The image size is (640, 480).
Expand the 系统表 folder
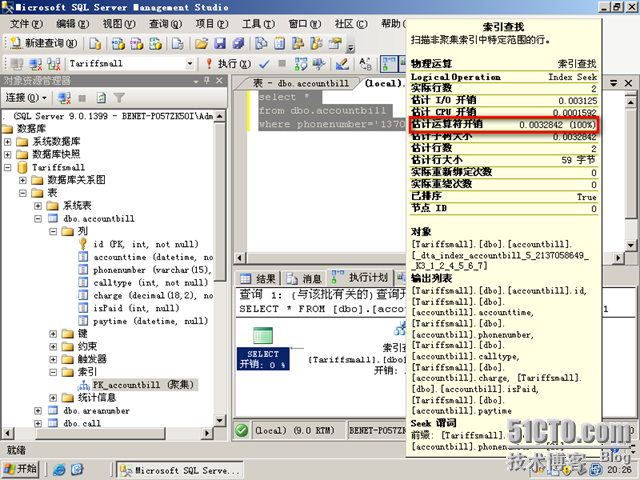point(38,206)
